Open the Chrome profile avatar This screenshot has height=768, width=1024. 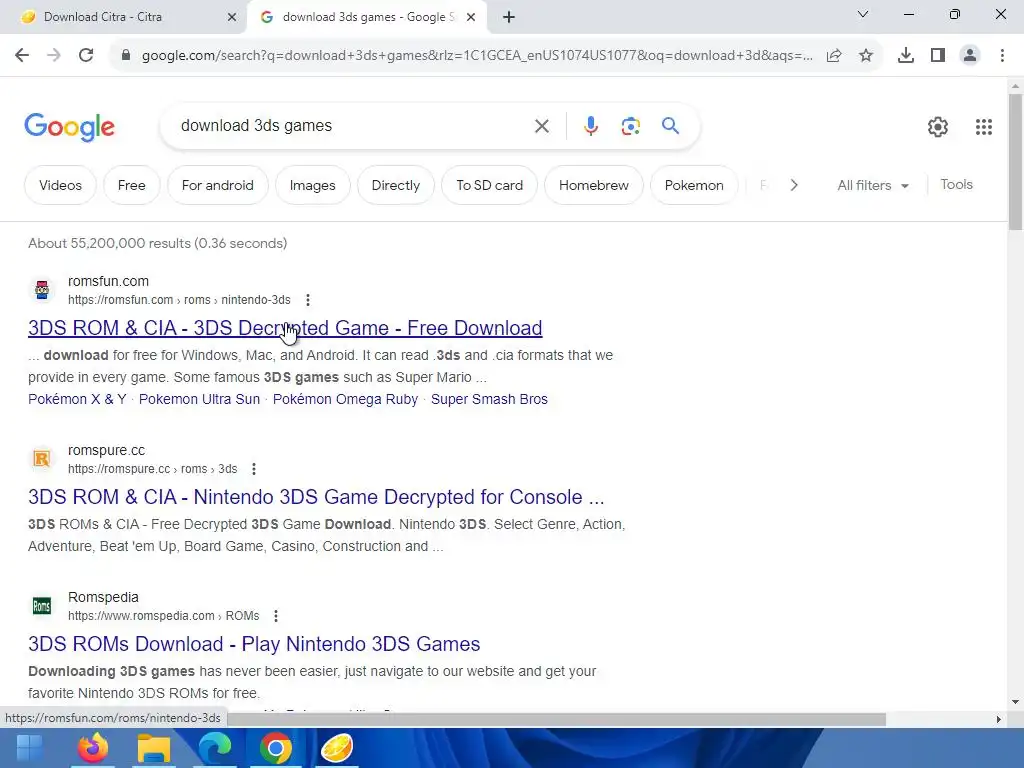point(970,56)
